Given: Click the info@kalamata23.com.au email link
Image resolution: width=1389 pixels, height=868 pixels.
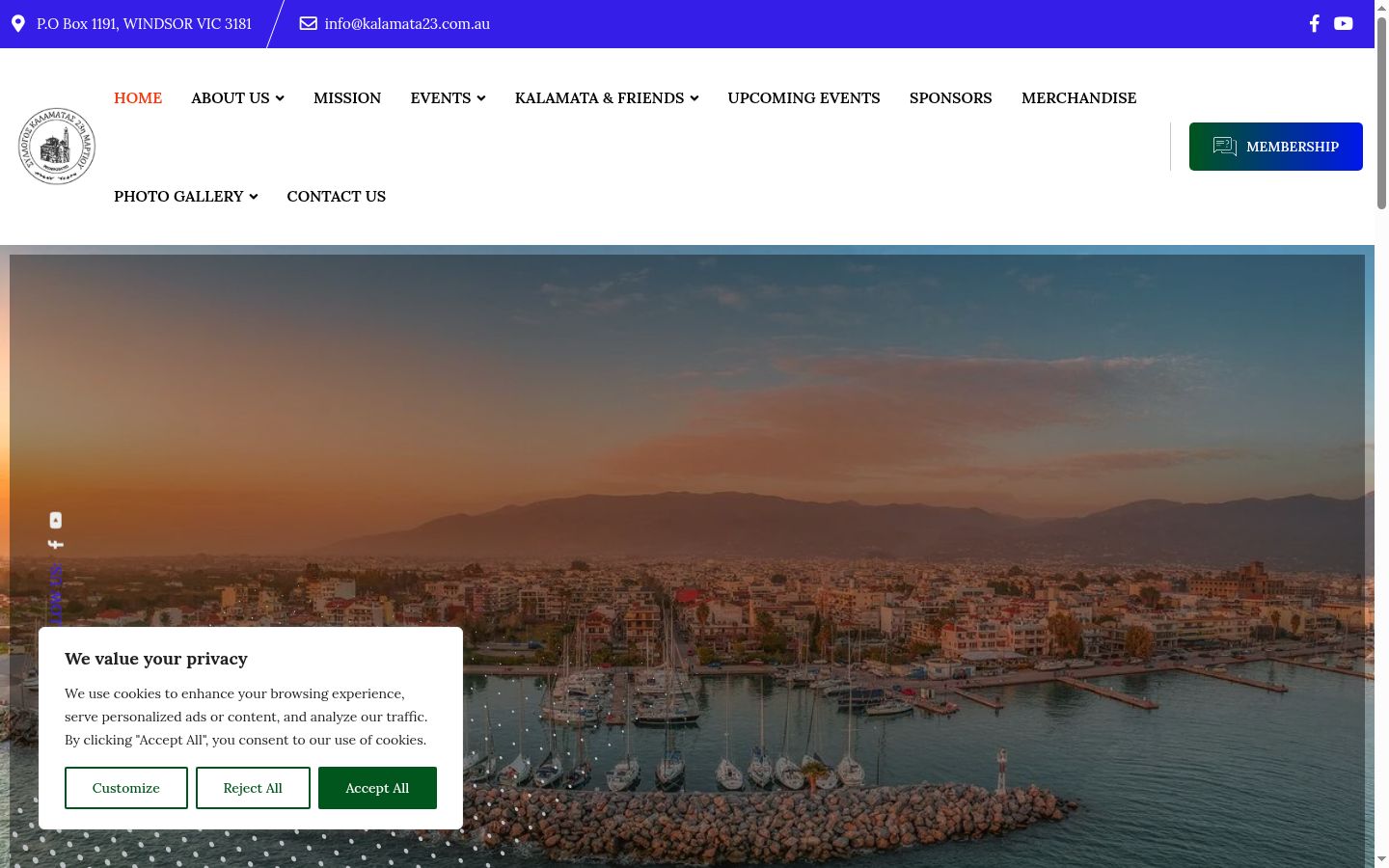Looking at the screenshot, I should (407, 23).
